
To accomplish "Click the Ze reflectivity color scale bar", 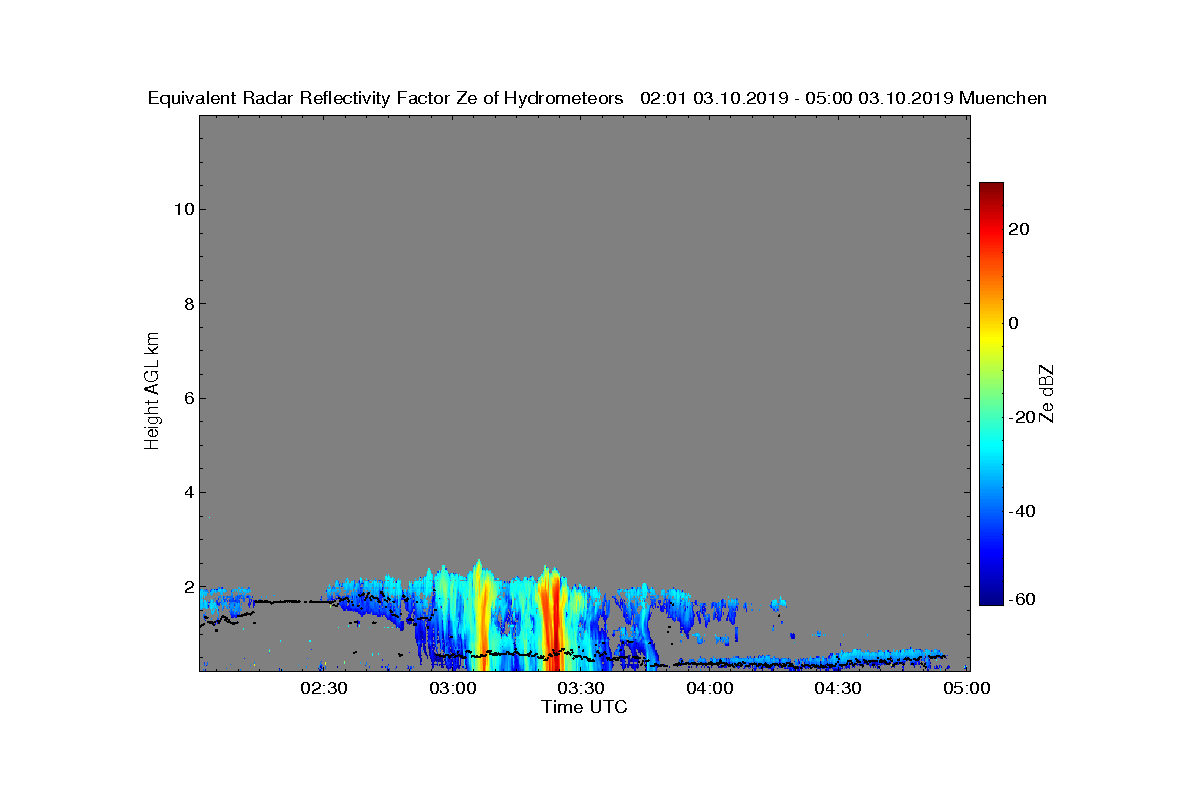I will tap(991, 393).
